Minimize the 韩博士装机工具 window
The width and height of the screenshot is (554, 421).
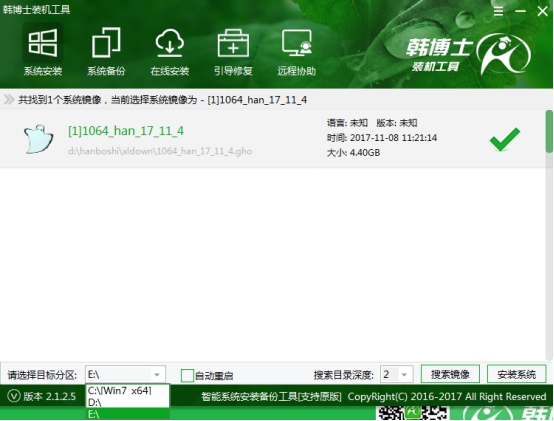(x=520, y=11)
